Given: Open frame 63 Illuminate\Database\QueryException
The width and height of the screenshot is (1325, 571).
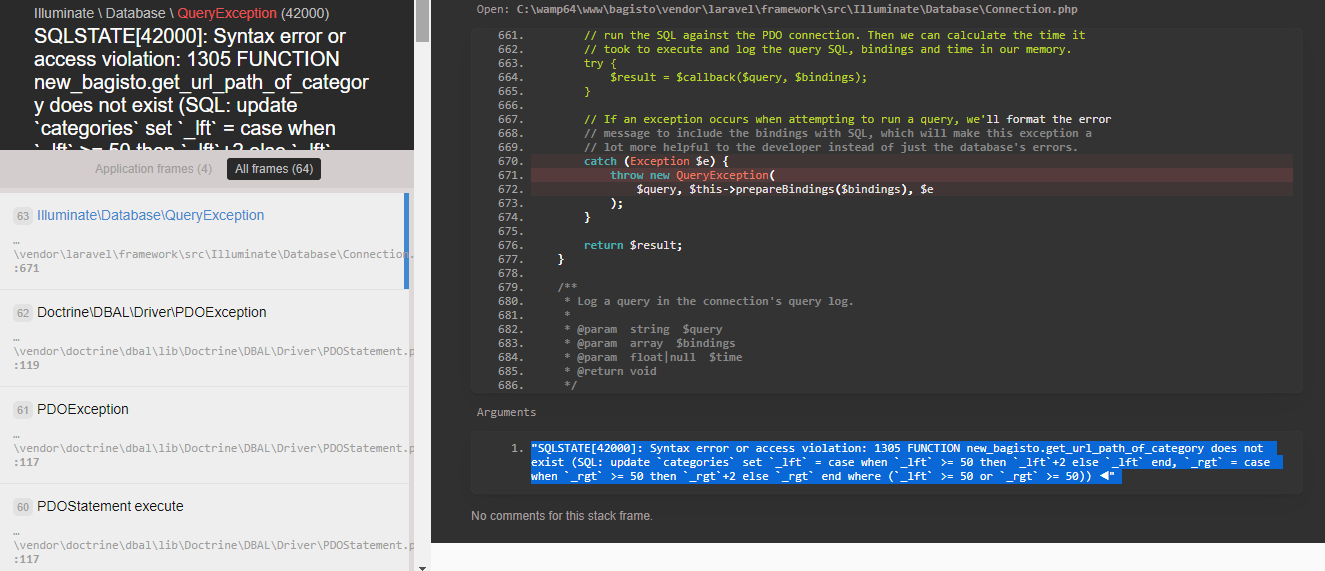Looking at the screenshot, I should [x=205, y=241].
